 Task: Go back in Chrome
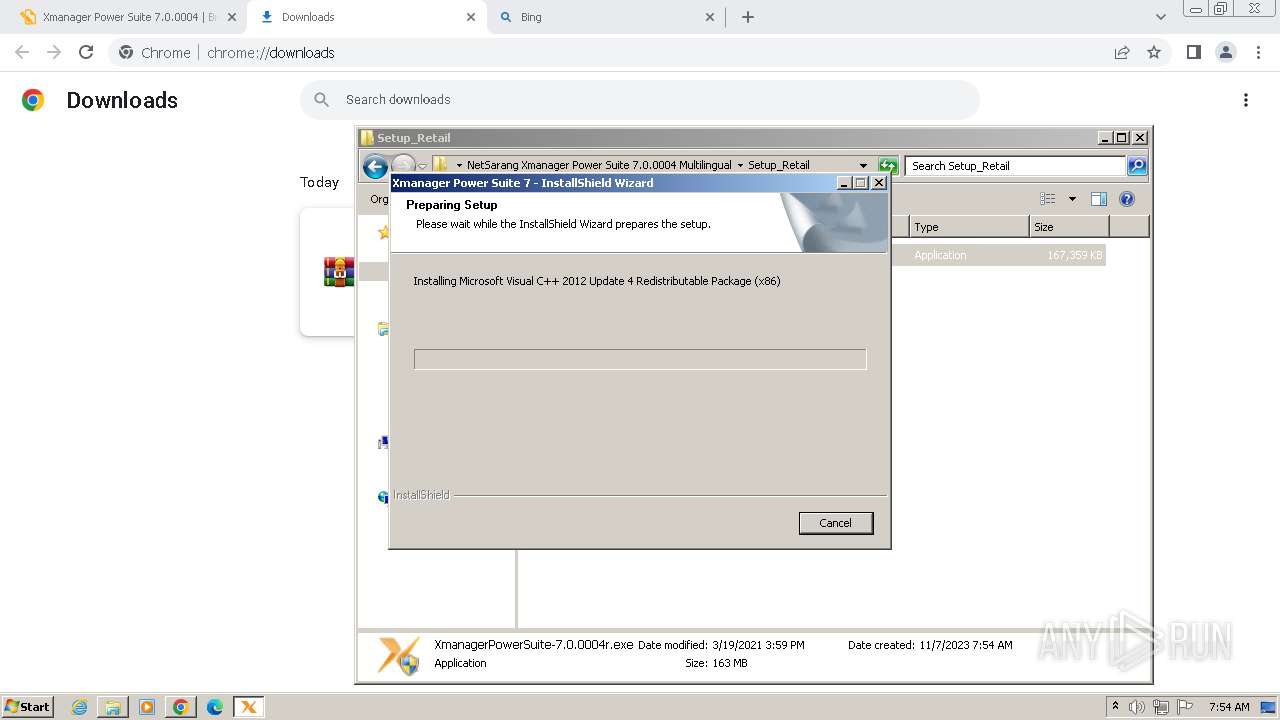point(22,52)
